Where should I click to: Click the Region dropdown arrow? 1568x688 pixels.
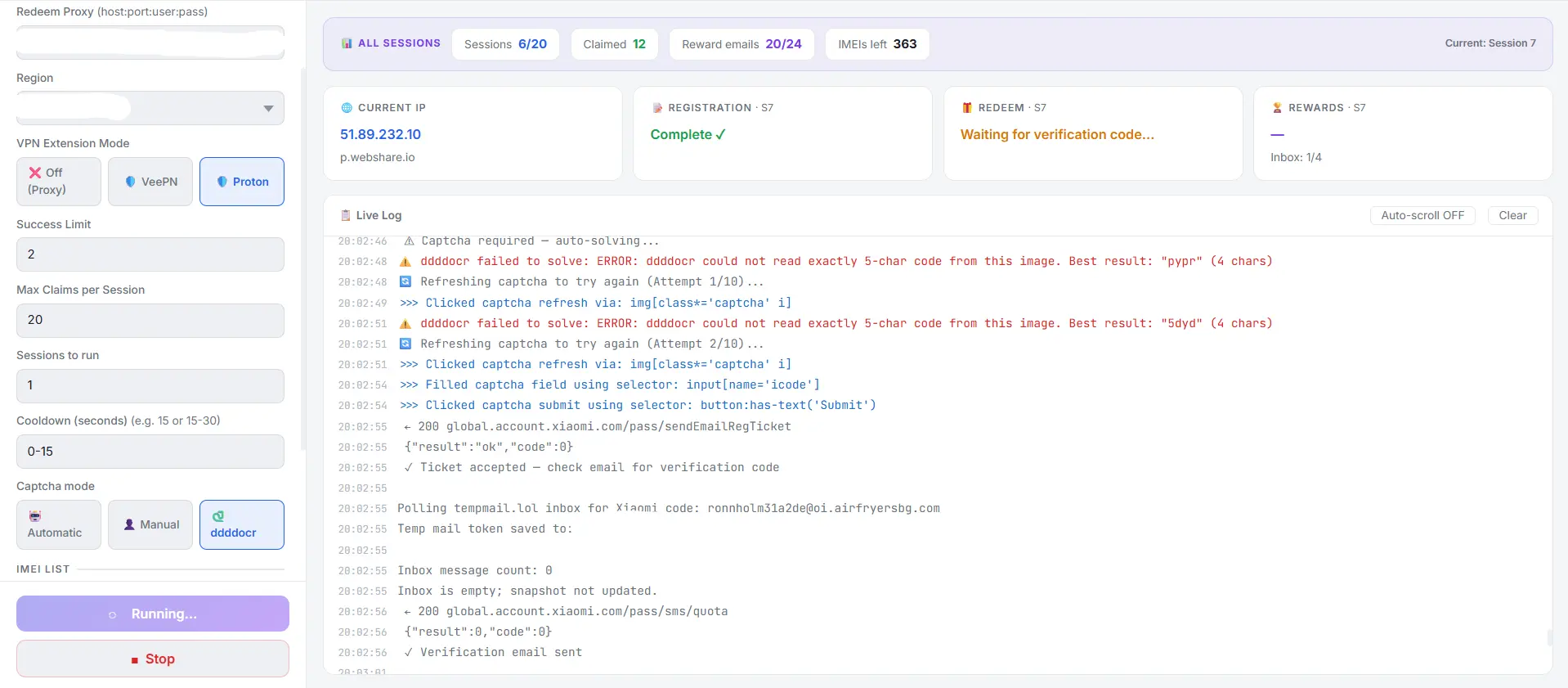(x=268, y=109)
